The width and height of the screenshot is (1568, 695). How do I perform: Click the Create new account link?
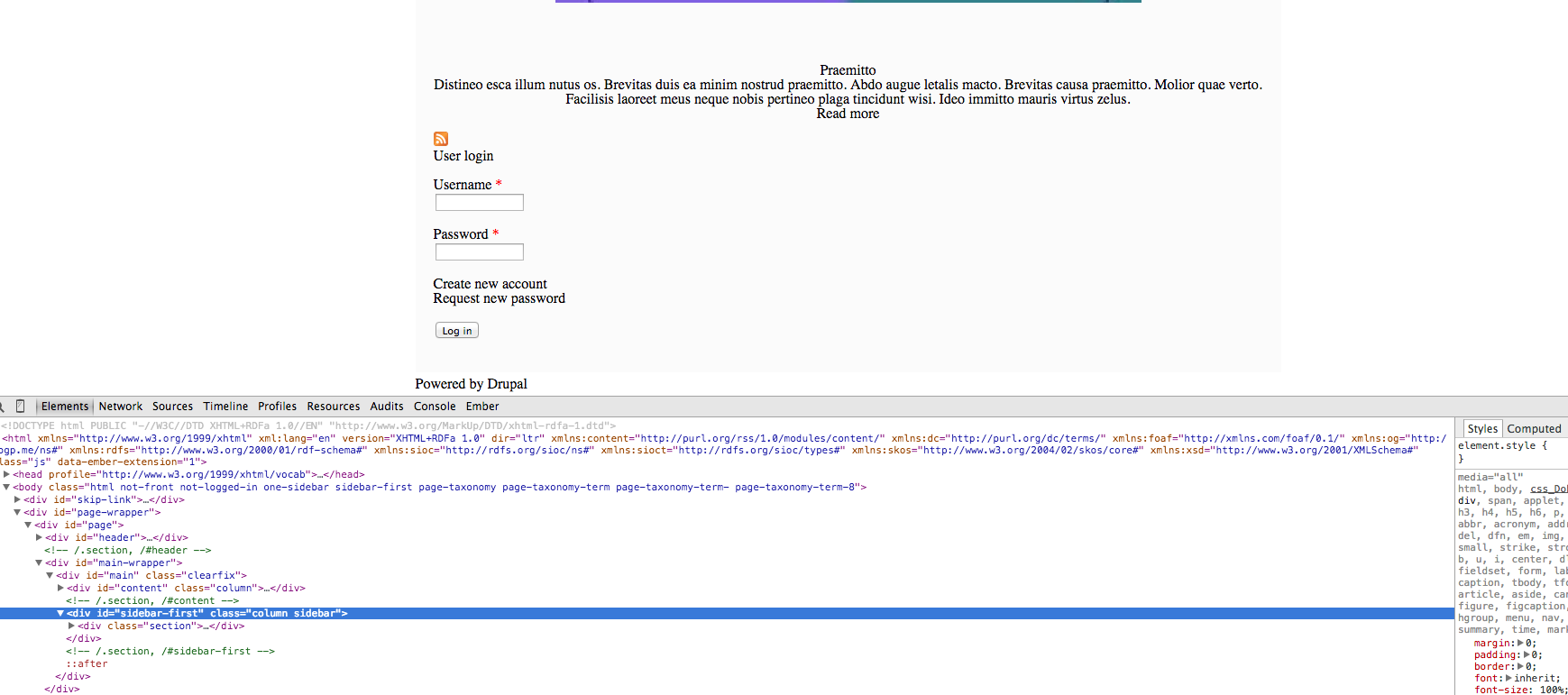(x=490, y=284)
